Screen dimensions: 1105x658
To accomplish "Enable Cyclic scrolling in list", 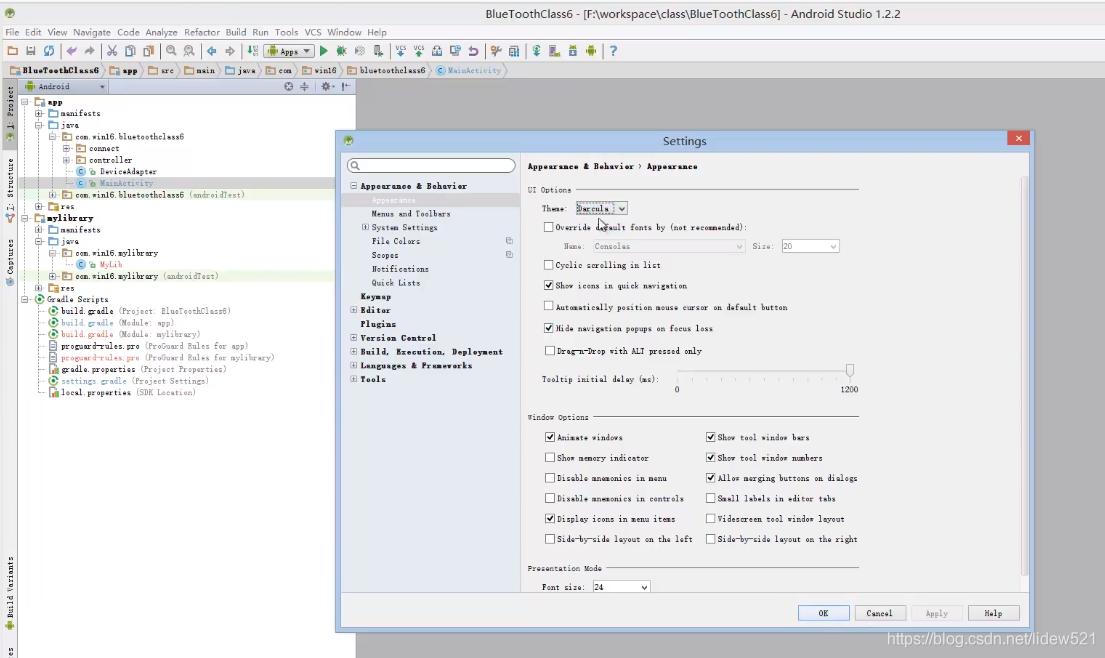I will [x=548, y=265].
